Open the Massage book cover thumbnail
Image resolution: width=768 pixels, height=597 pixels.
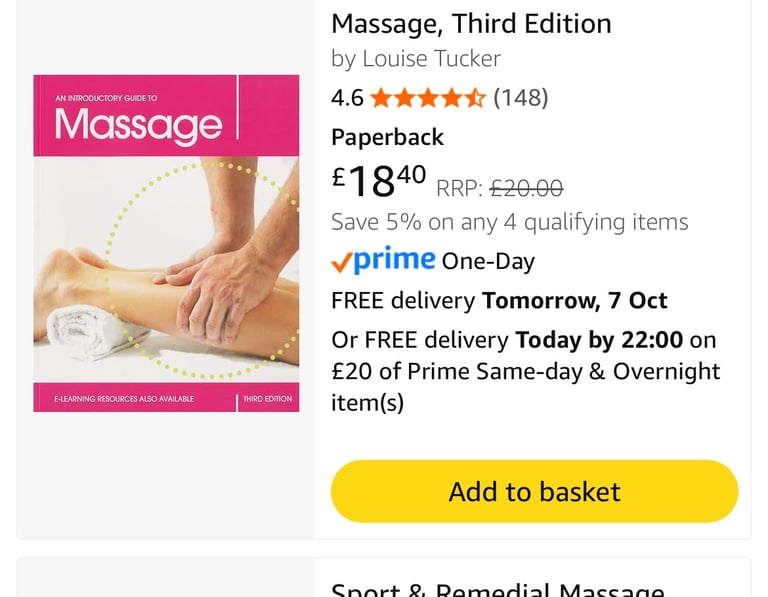(166, 243)
